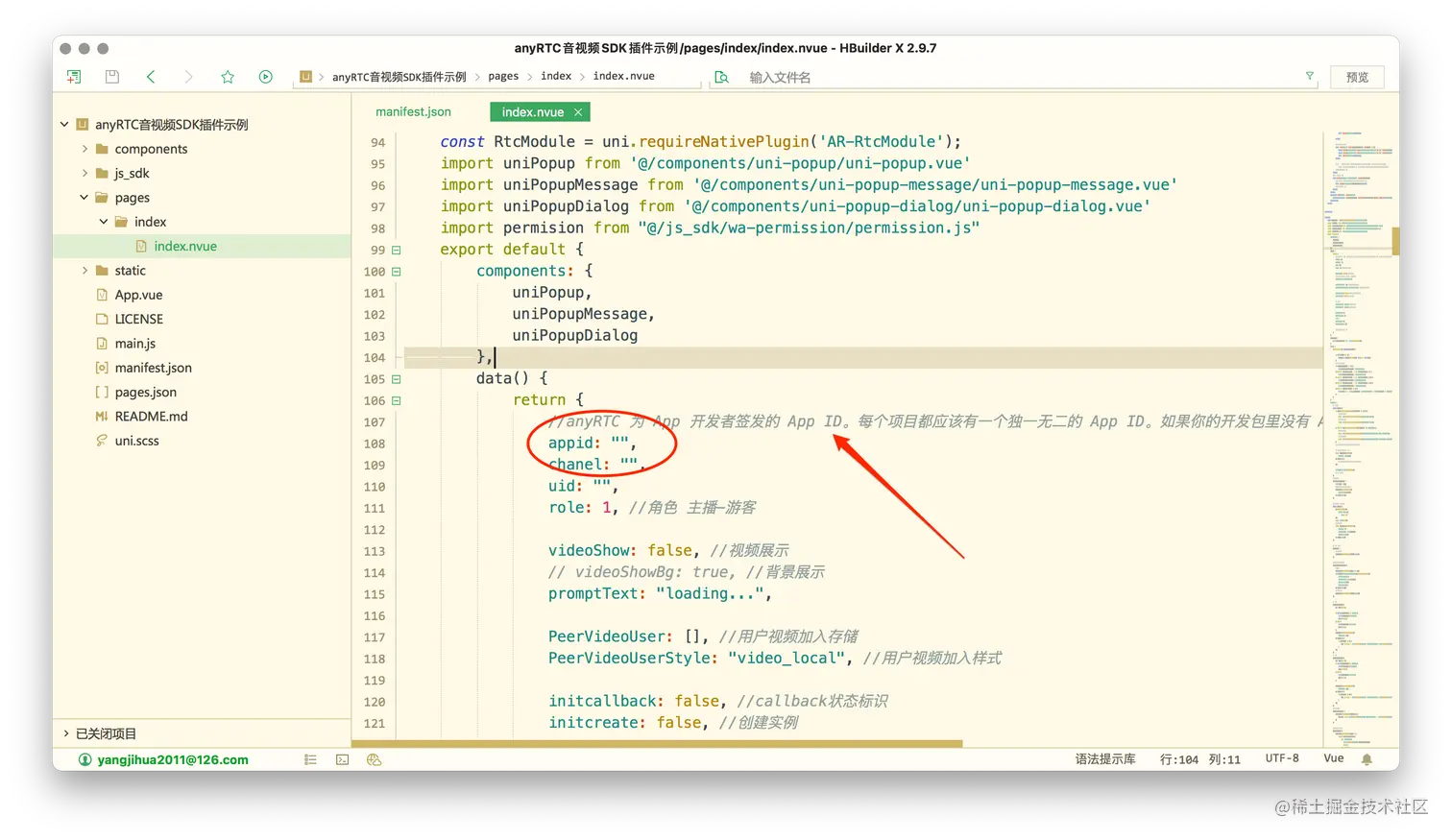Click line number 104 in gutter
The image size is (1452, 840).
(x=375, y=357)
